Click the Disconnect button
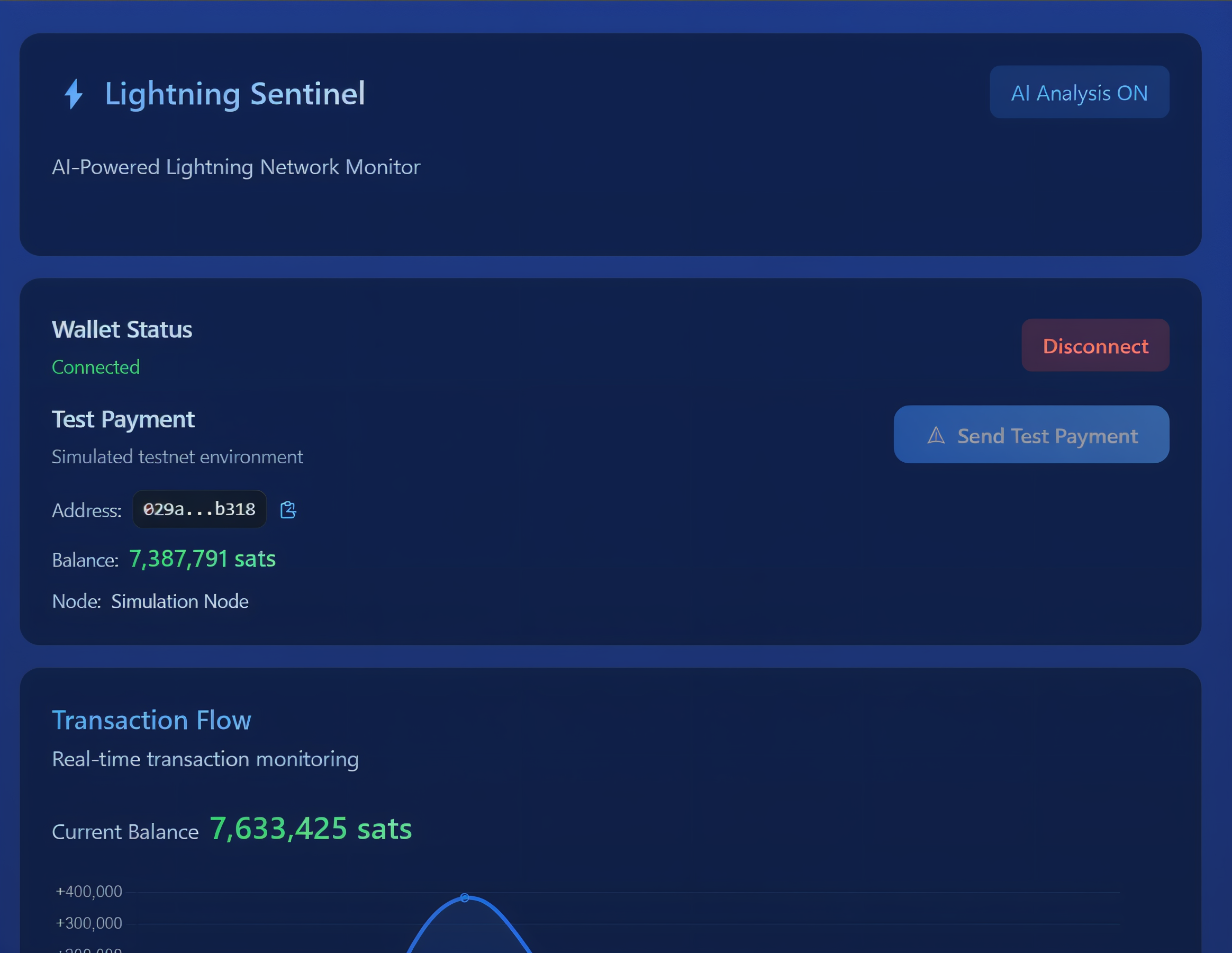This screenshot has height=953, width=1232. tap(1095, 345)
